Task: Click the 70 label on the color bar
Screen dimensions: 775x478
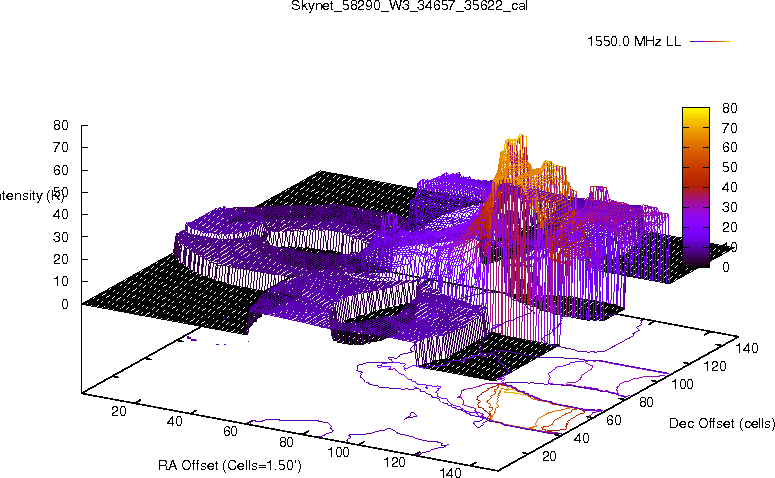Action: tap(730, 128)
